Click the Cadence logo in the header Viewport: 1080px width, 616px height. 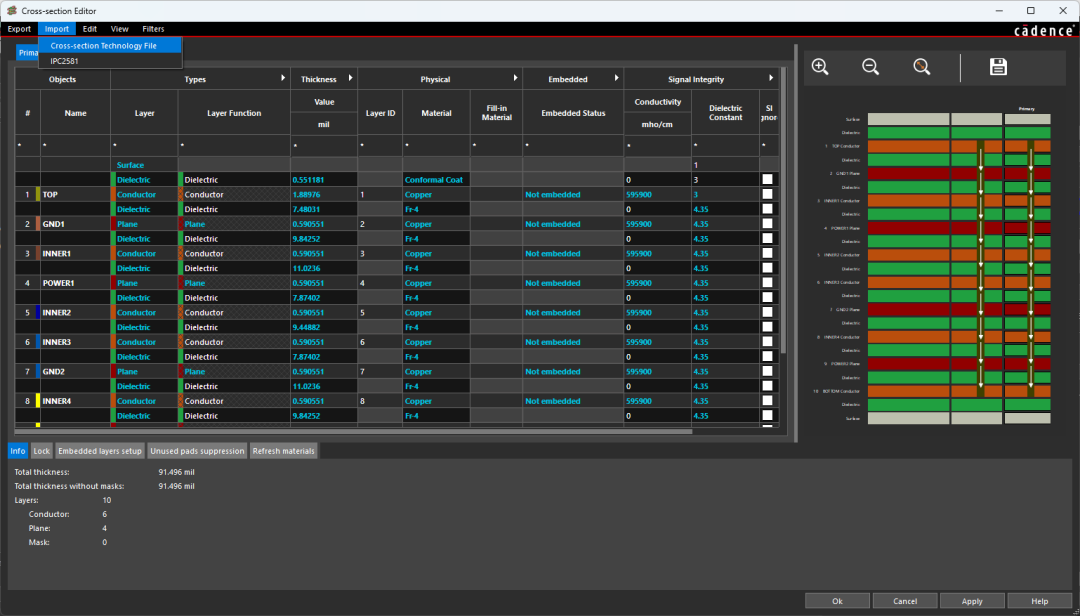pyautogui.click(x=1043, y=30)
